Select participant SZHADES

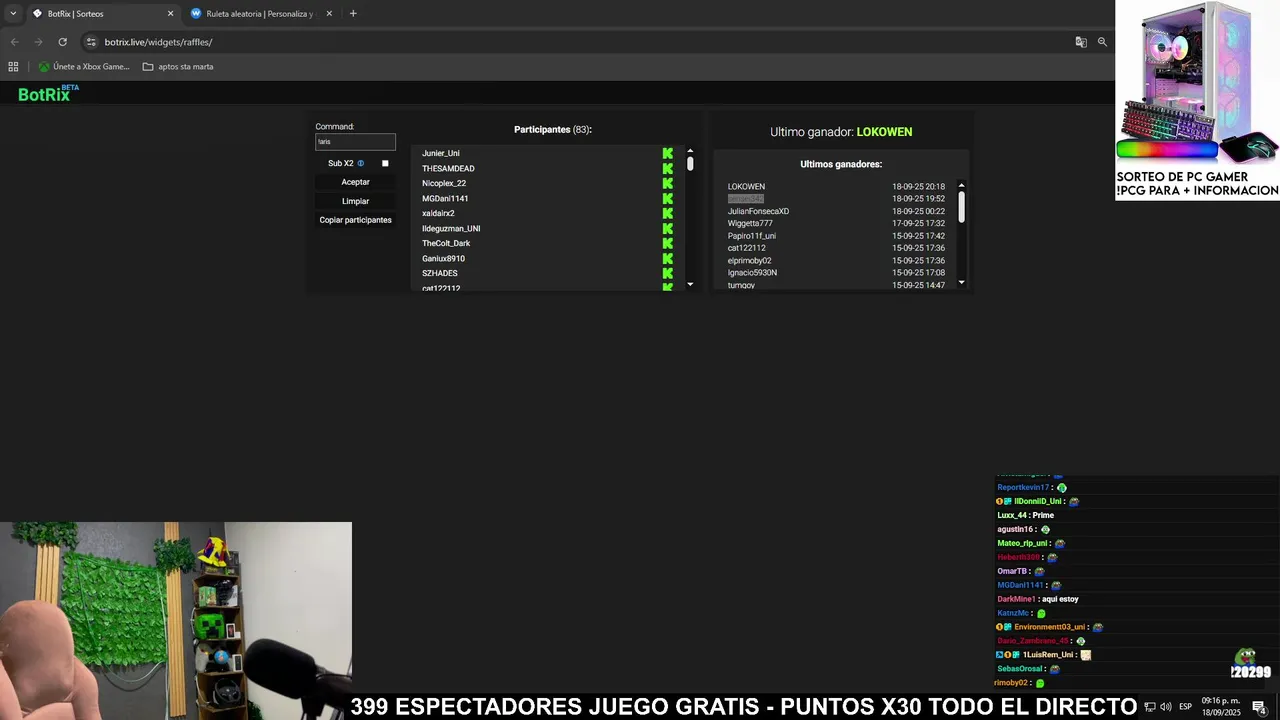tap(440, 273)
